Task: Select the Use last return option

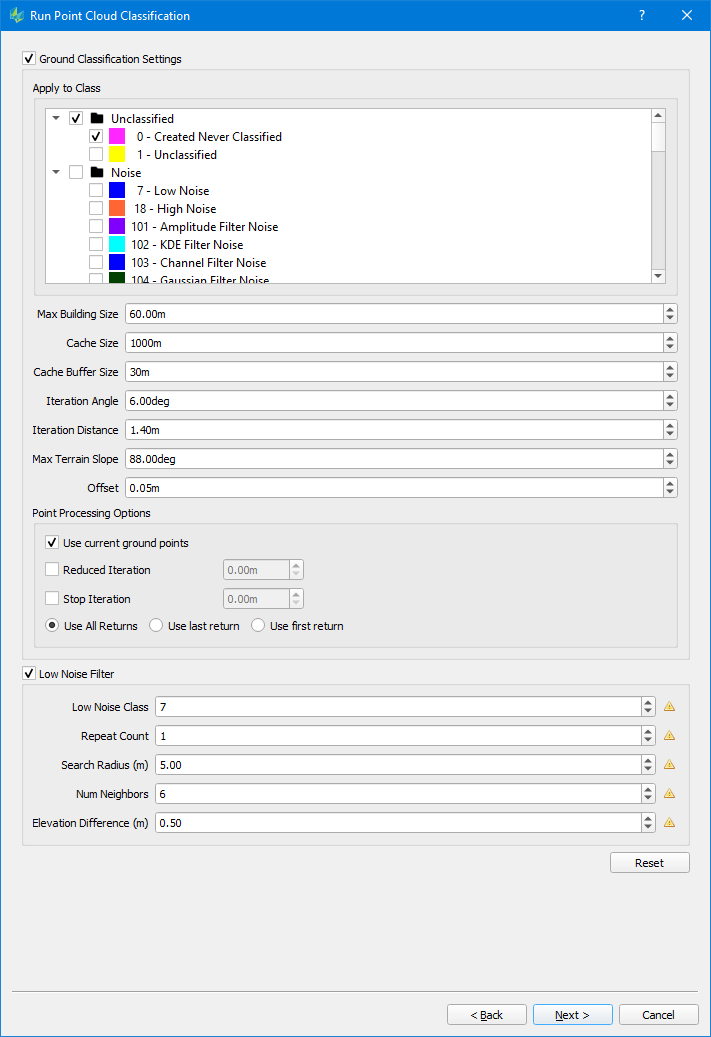Action: point(156,626)
